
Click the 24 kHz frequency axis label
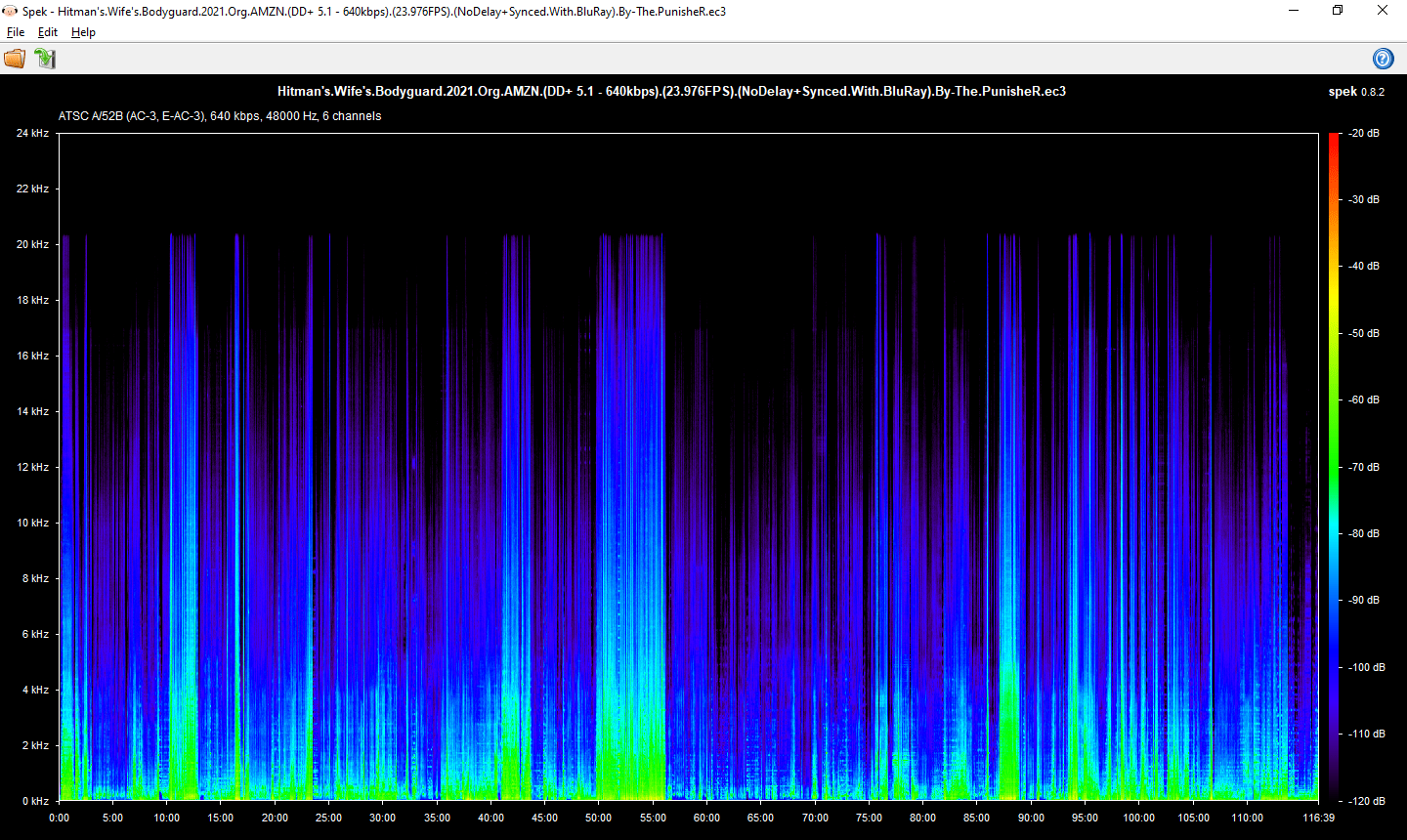[x=32, y=133]
